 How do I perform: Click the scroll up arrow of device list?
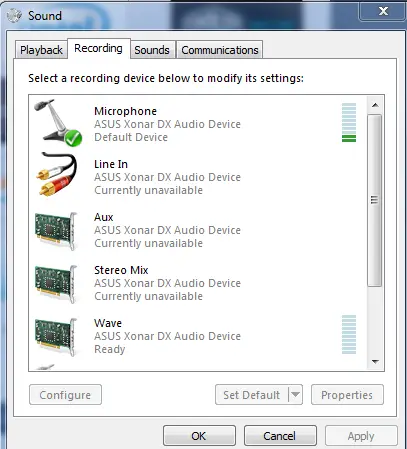[x=375, y=105]
